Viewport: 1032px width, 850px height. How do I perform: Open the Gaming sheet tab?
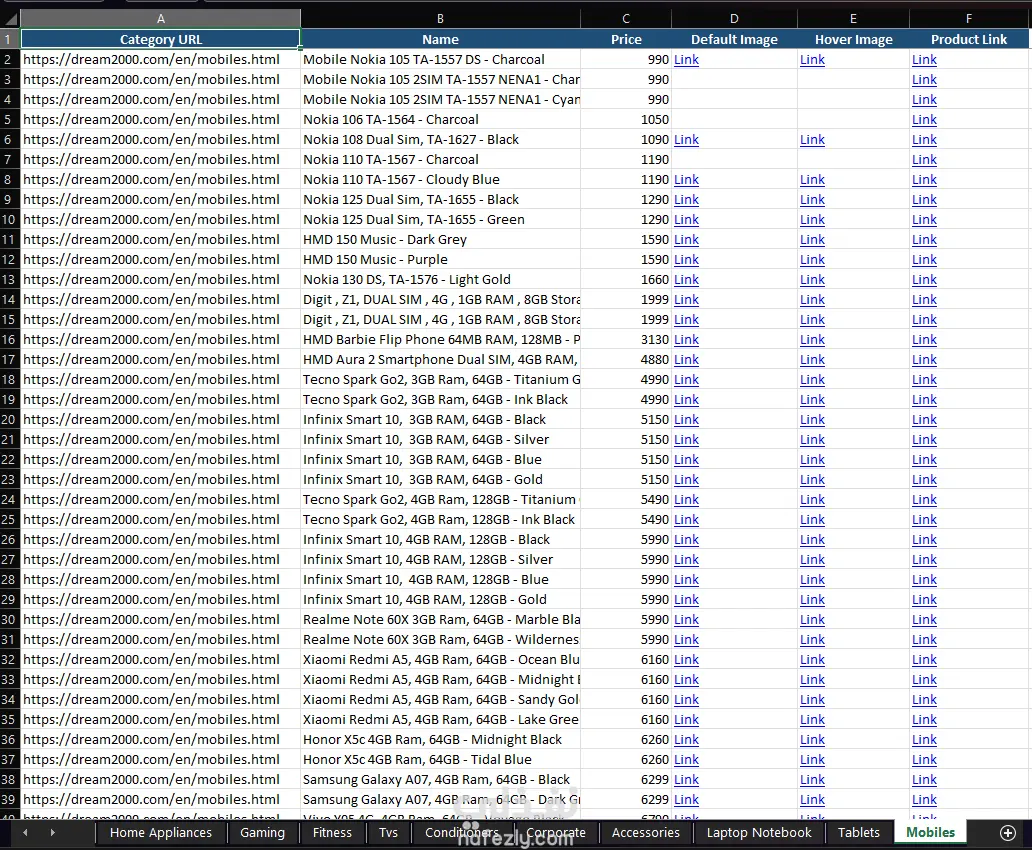click(x=262, y=832)
